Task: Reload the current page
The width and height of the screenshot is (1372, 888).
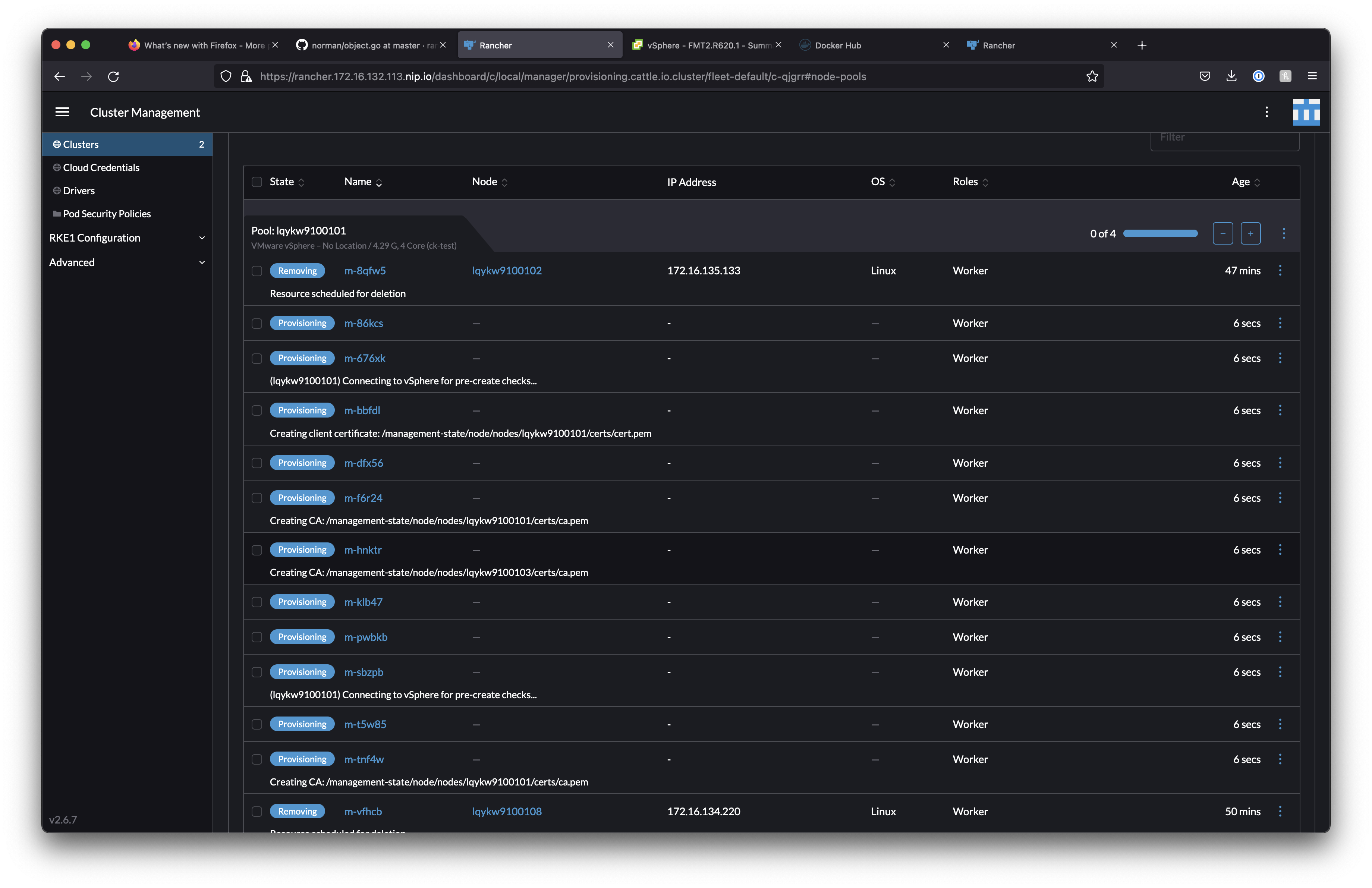Action: point(114,77)
